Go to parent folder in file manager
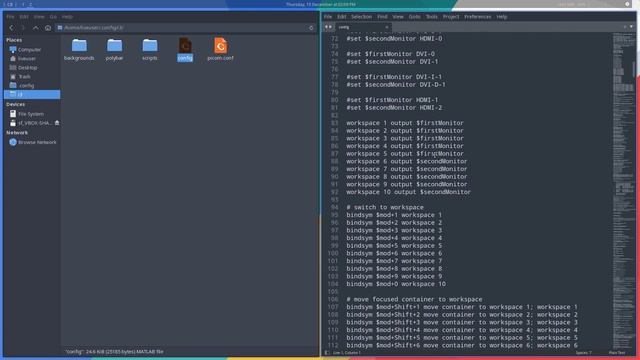The height and width of the screenshot is (360, 640). click(36, 28)
